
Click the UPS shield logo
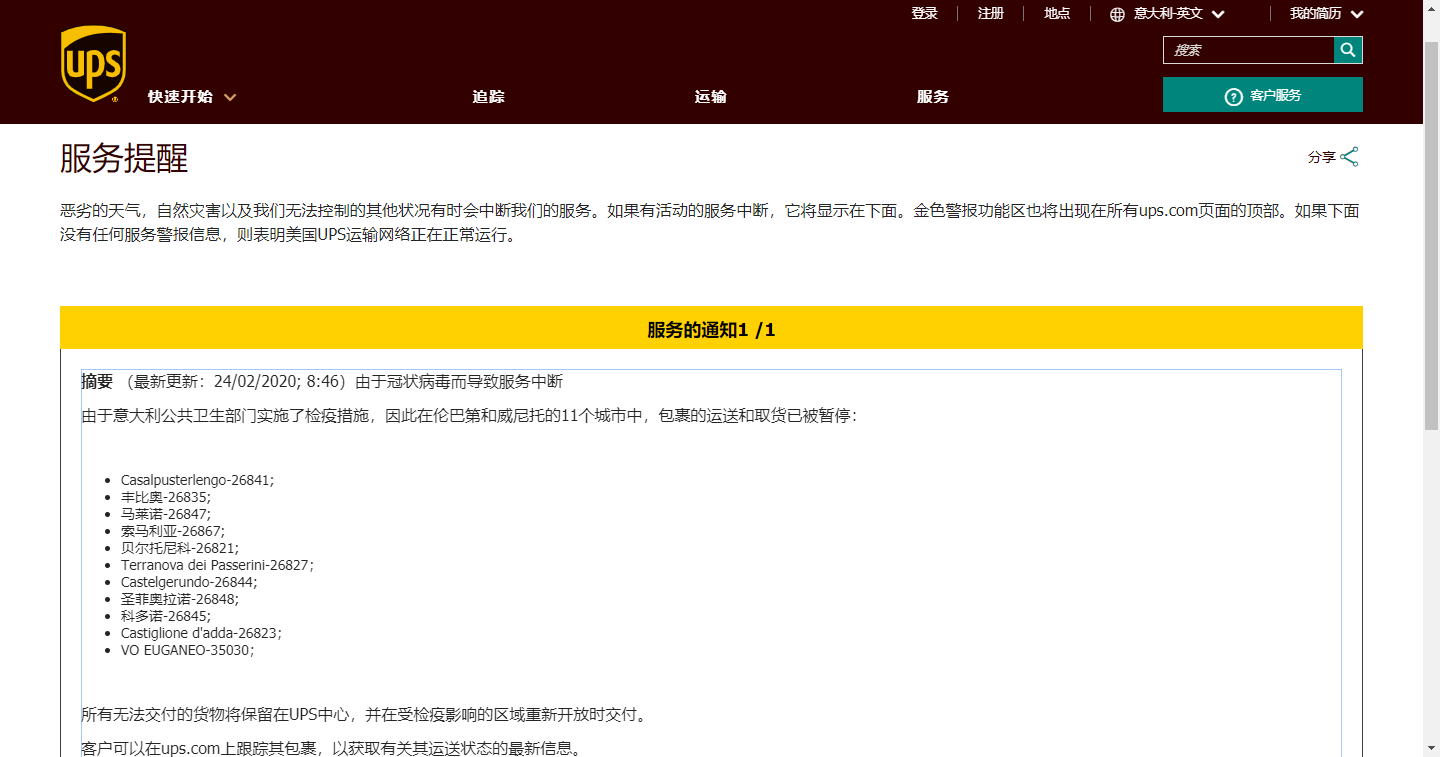(93, 61)
